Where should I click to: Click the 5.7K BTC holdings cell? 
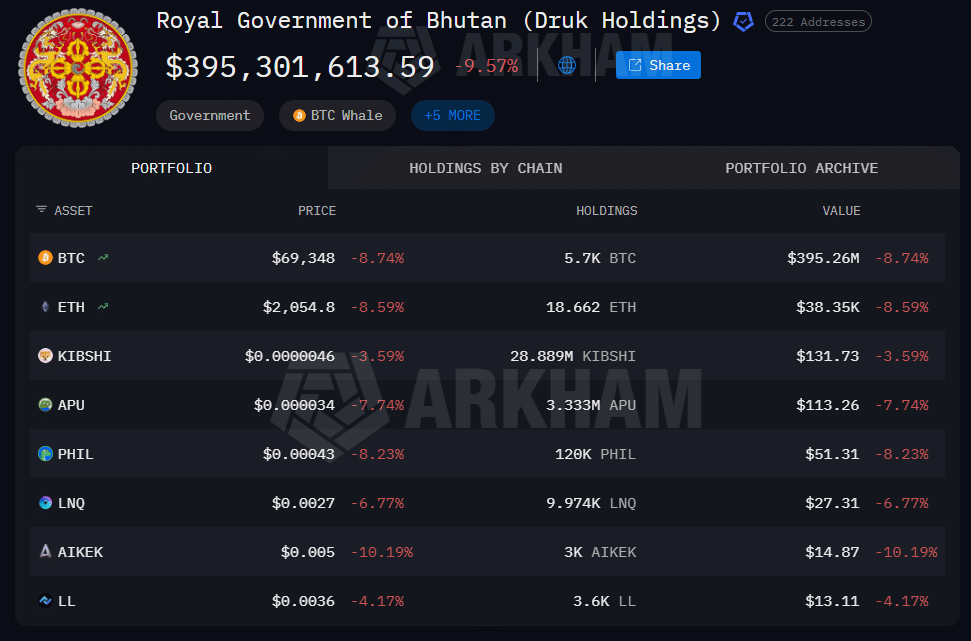coord(600,258)
